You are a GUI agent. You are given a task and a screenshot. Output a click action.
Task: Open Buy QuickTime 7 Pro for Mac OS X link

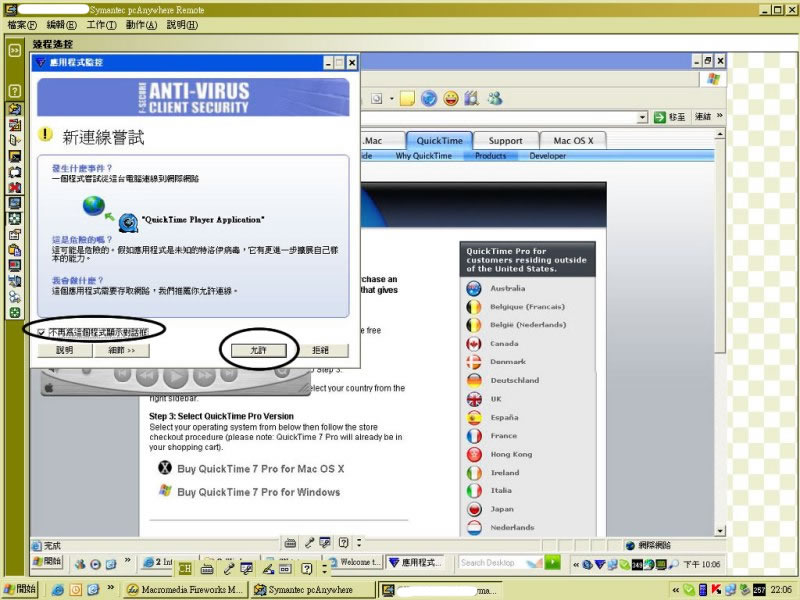pos(260,468)
